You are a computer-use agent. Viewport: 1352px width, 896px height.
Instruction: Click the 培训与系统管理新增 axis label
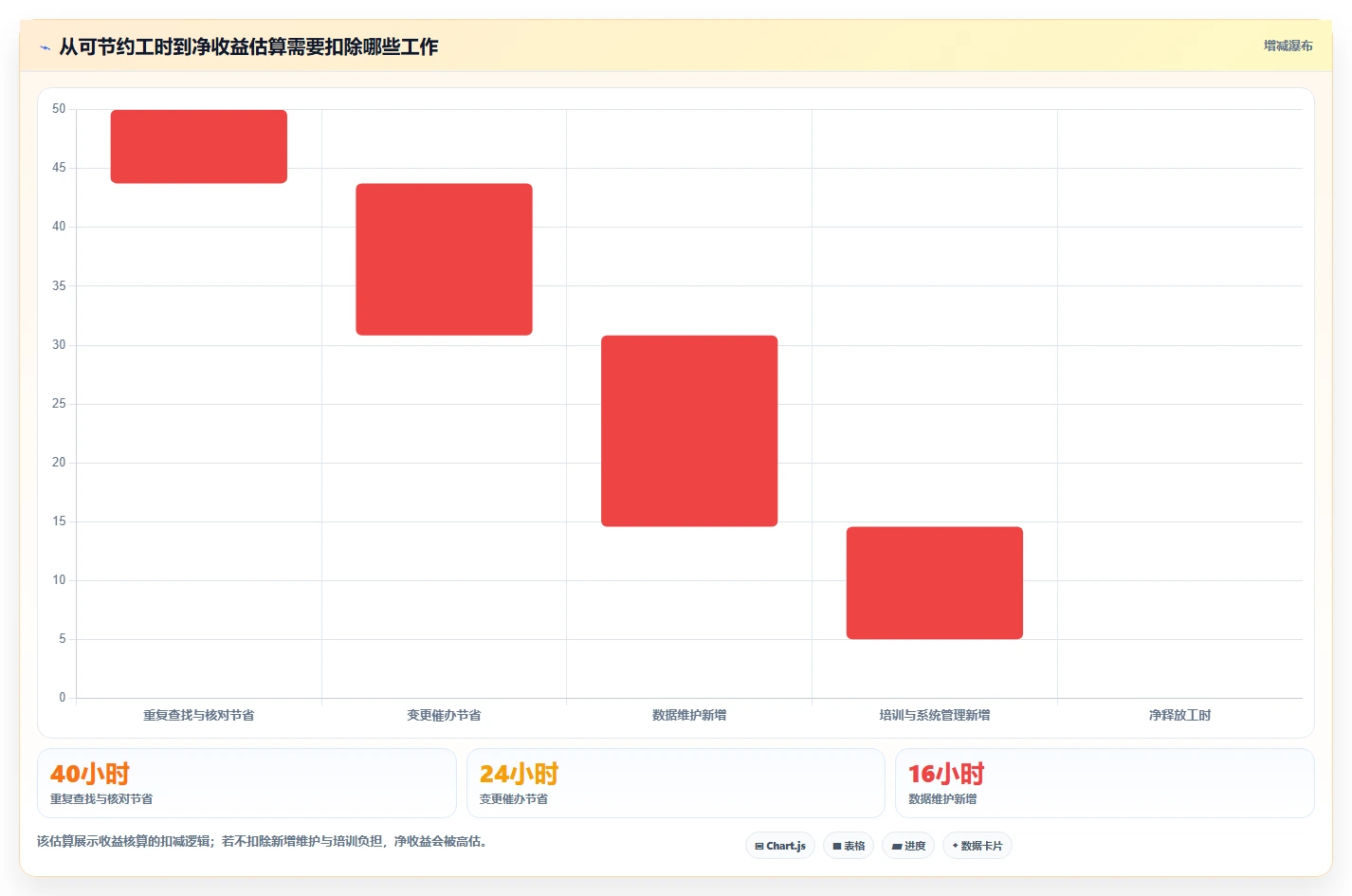click(935, 715)
